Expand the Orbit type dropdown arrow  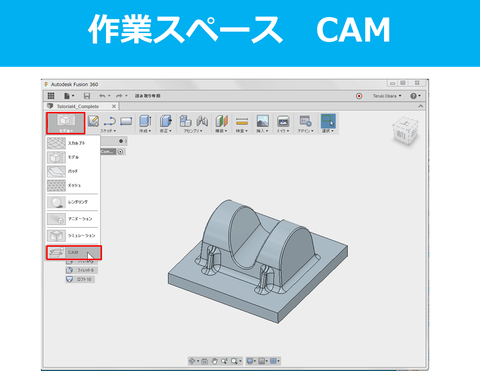tap(198, 361)
